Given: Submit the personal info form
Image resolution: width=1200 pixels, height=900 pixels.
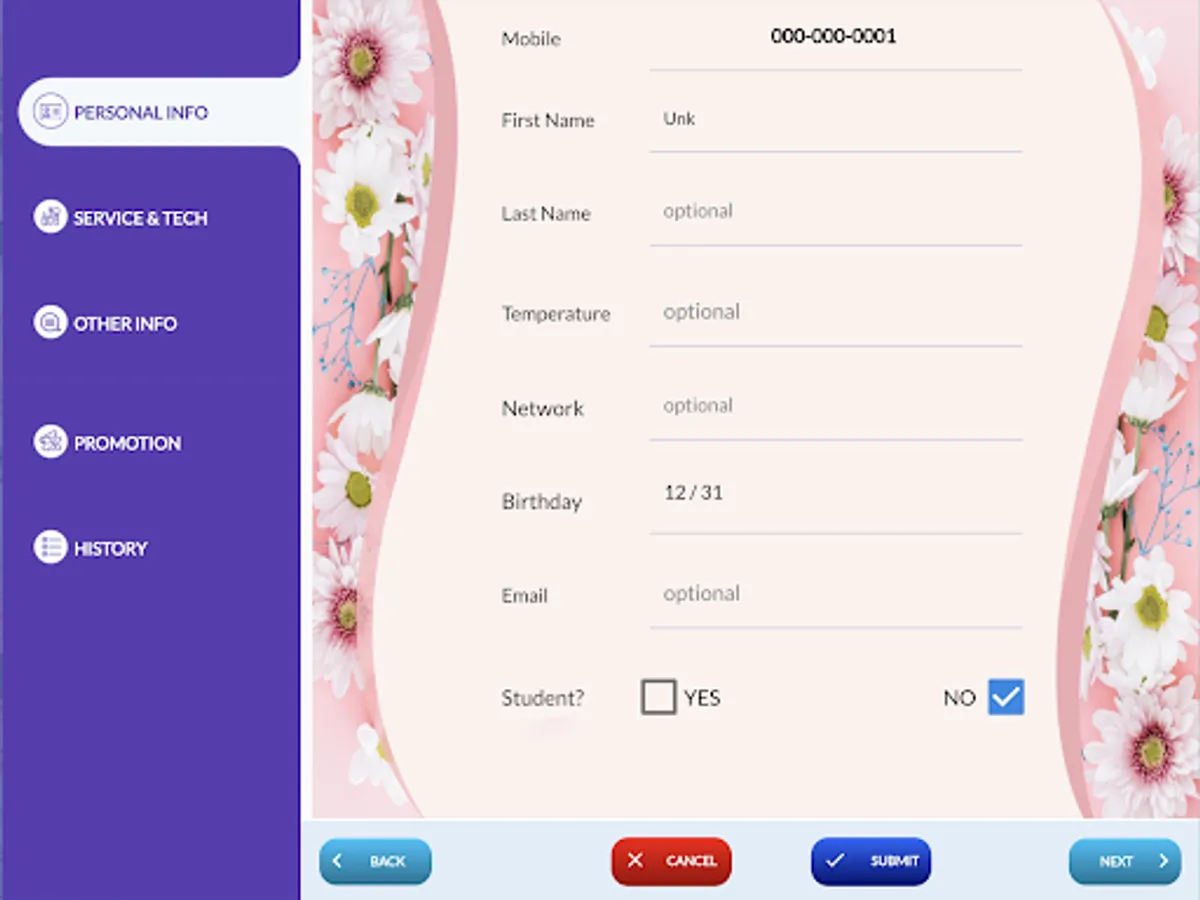Looking at the screenshot, I should (871, 861).
